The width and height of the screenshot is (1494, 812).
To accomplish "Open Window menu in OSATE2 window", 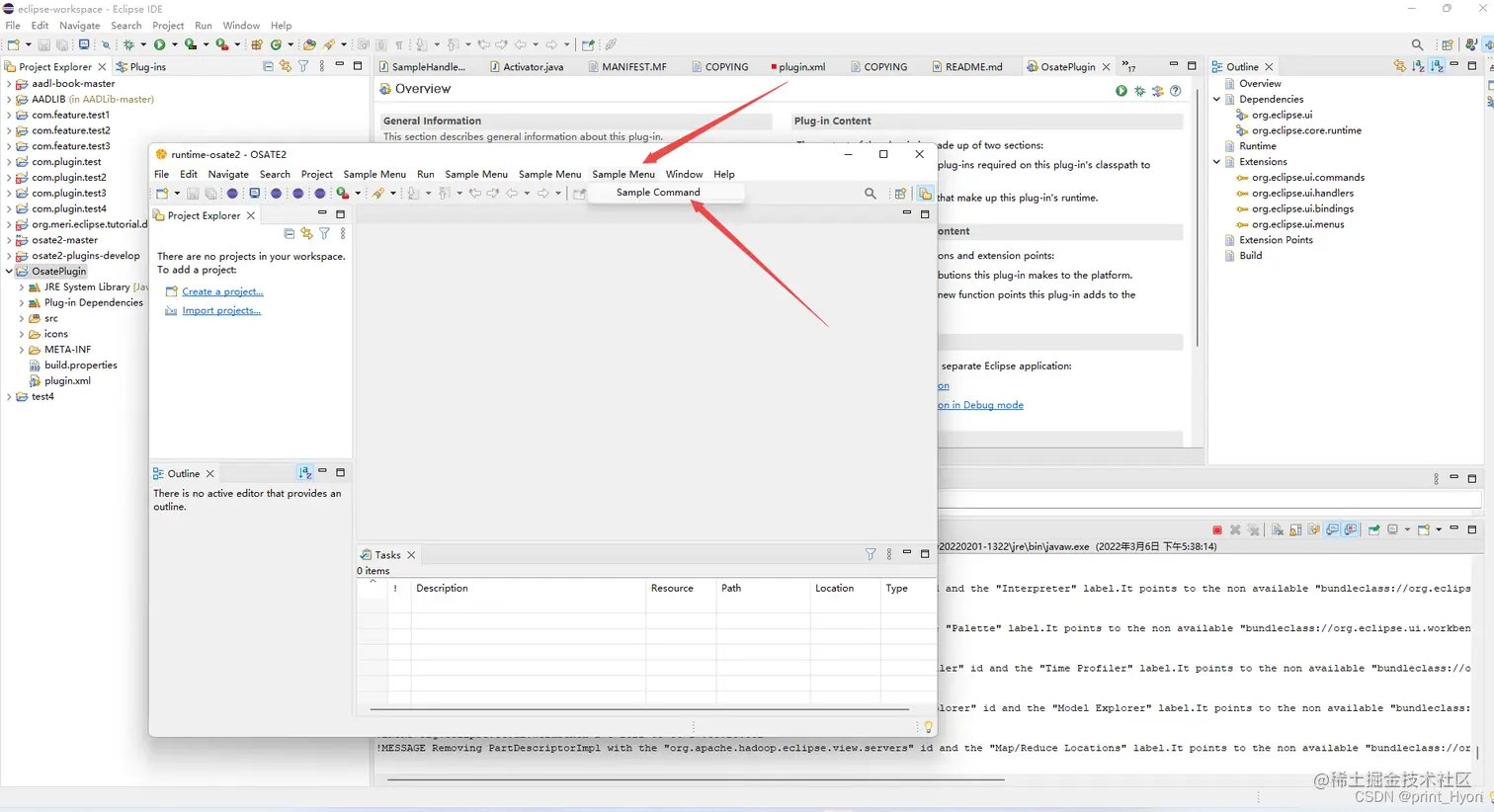I will (684, 174).
